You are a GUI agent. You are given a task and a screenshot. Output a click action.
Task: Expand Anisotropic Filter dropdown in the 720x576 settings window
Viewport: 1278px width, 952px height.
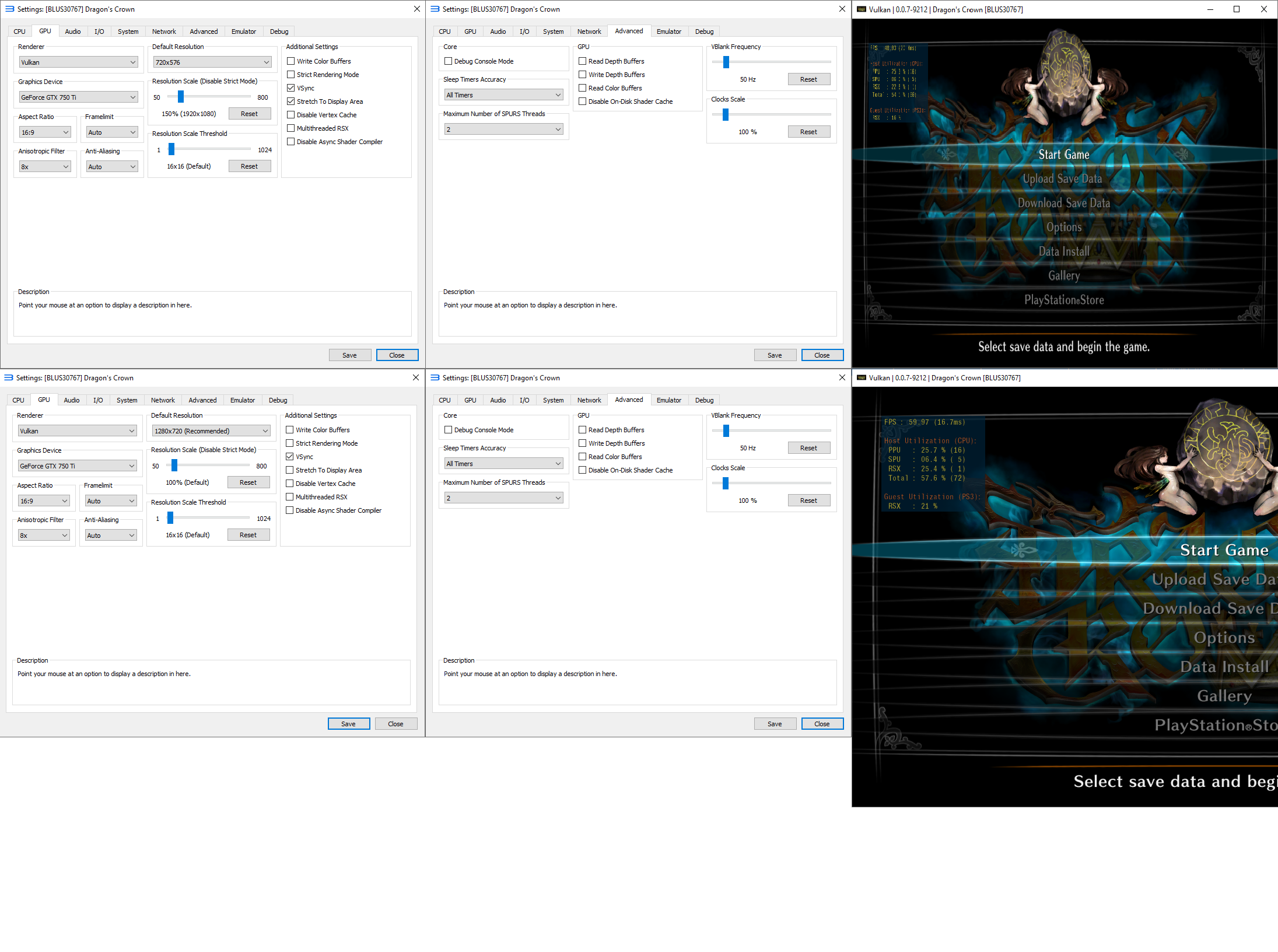point(45,167)
